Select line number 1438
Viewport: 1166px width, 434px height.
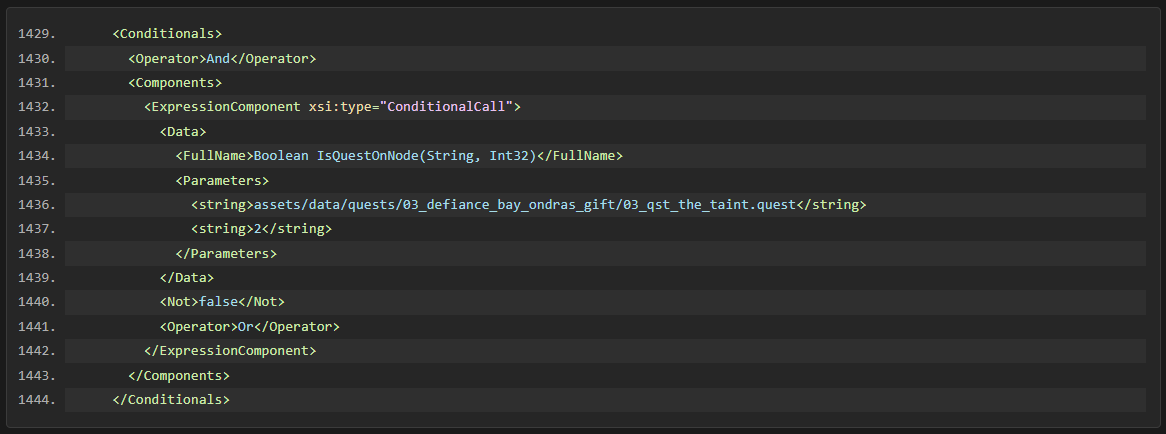tap(36, 253)
